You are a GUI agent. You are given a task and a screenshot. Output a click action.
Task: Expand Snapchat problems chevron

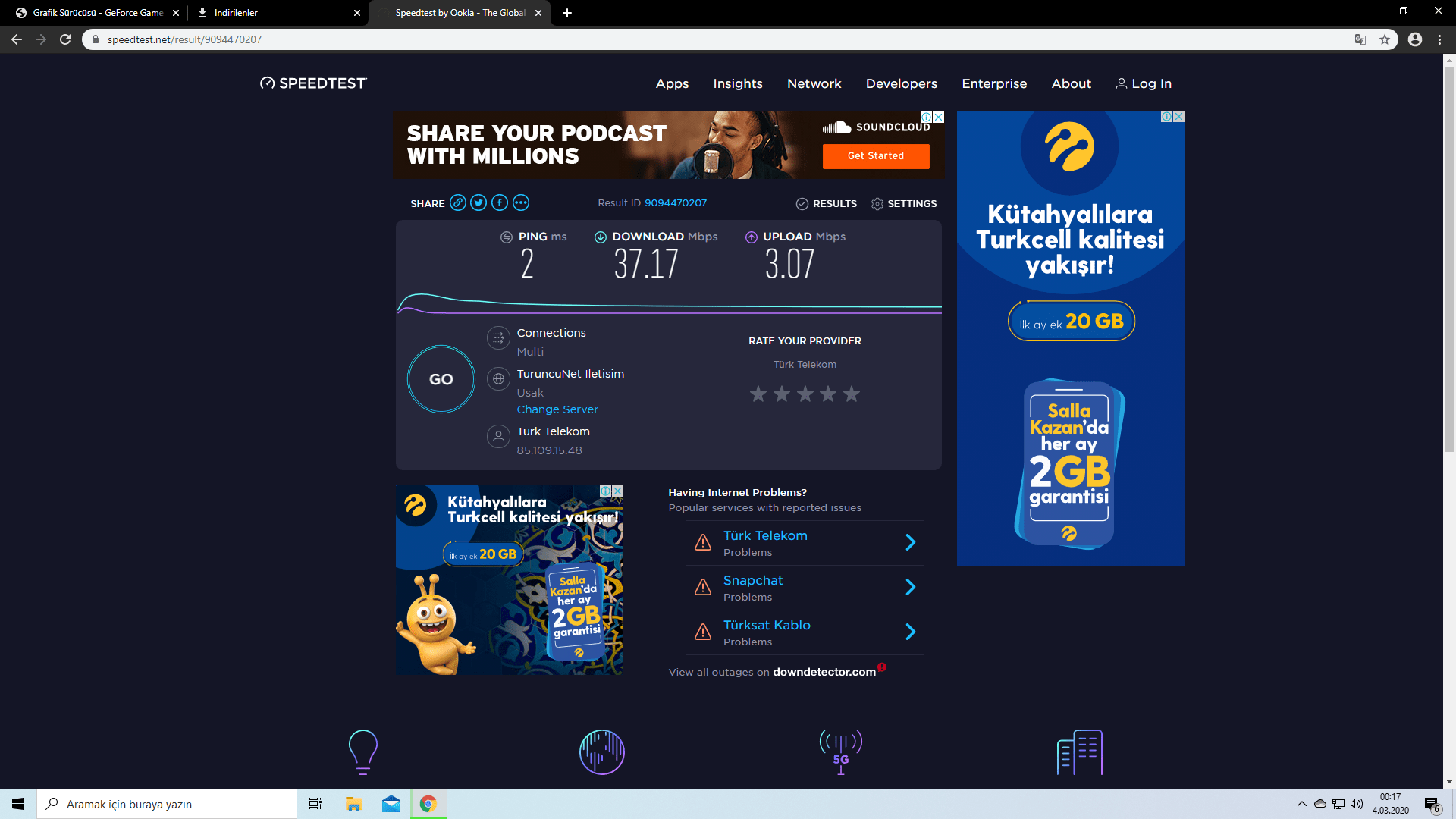(911, 587)
